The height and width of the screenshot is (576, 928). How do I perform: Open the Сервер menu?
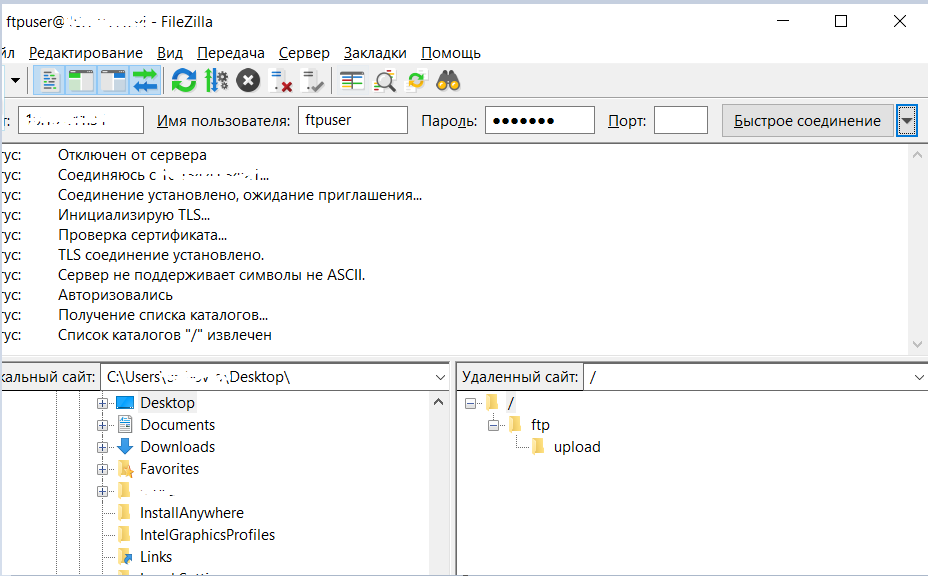tap(304, 53)
